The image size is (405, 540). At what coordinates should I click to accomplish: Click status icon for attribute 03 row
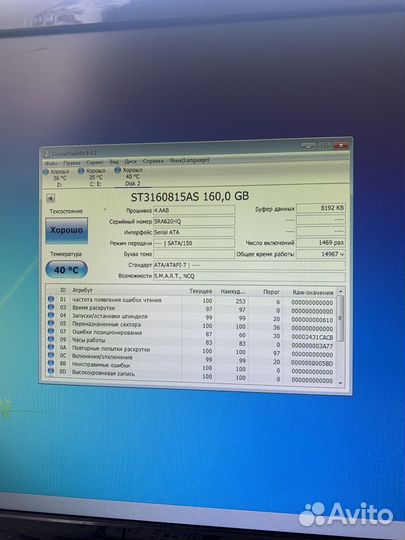[x=51, y=307]
